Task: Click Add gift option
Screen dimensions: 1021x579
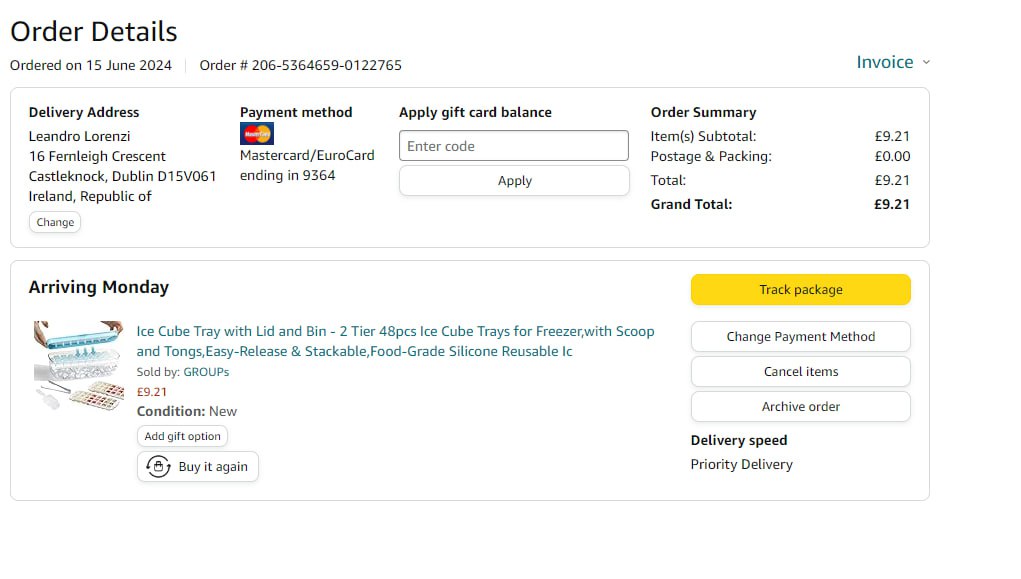Action: 183,436
